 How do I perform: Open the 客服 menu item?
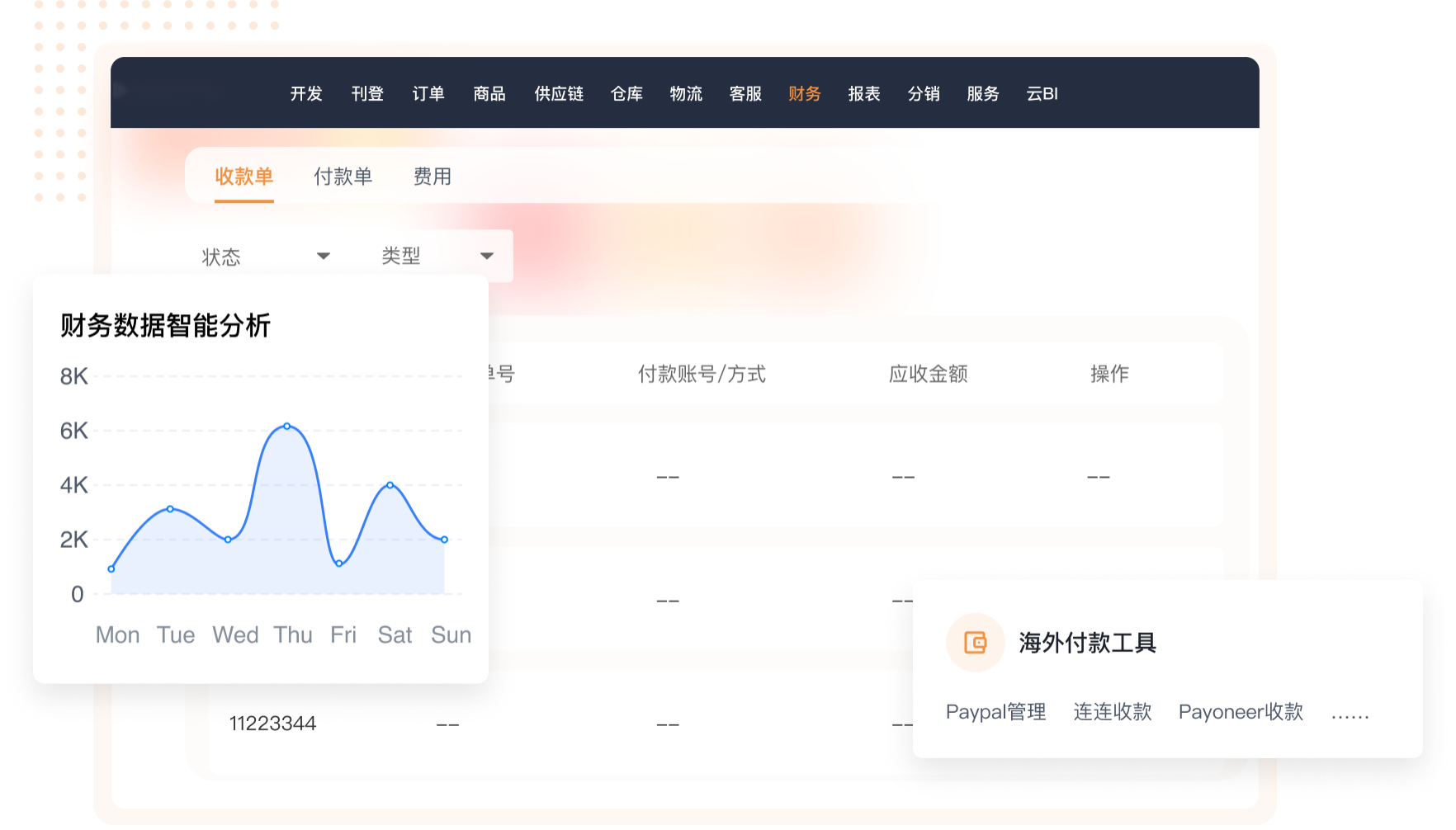(x=745, y=94)
